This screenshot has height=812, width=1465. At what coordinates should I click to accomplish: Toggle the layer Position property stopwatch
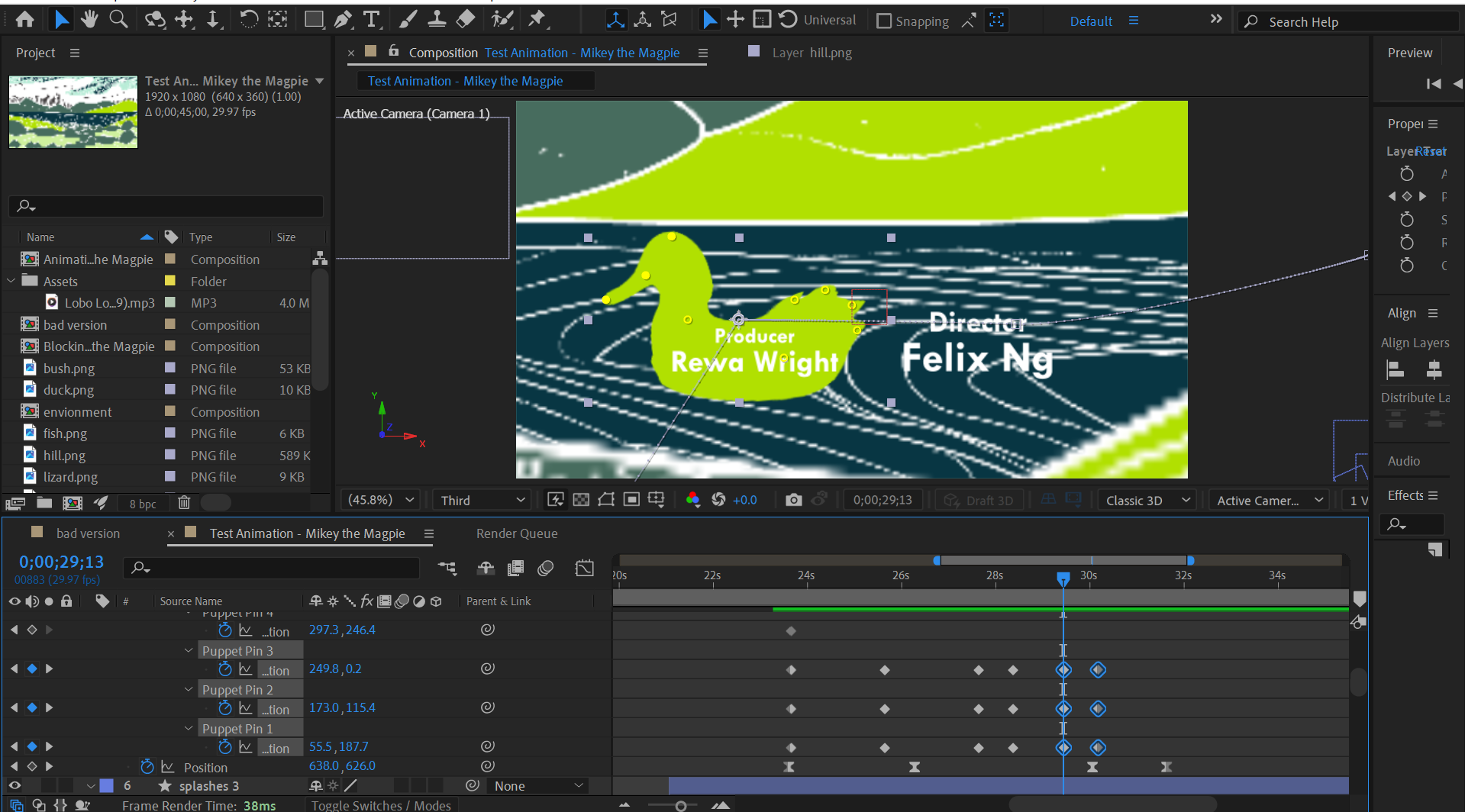point(147,766)
